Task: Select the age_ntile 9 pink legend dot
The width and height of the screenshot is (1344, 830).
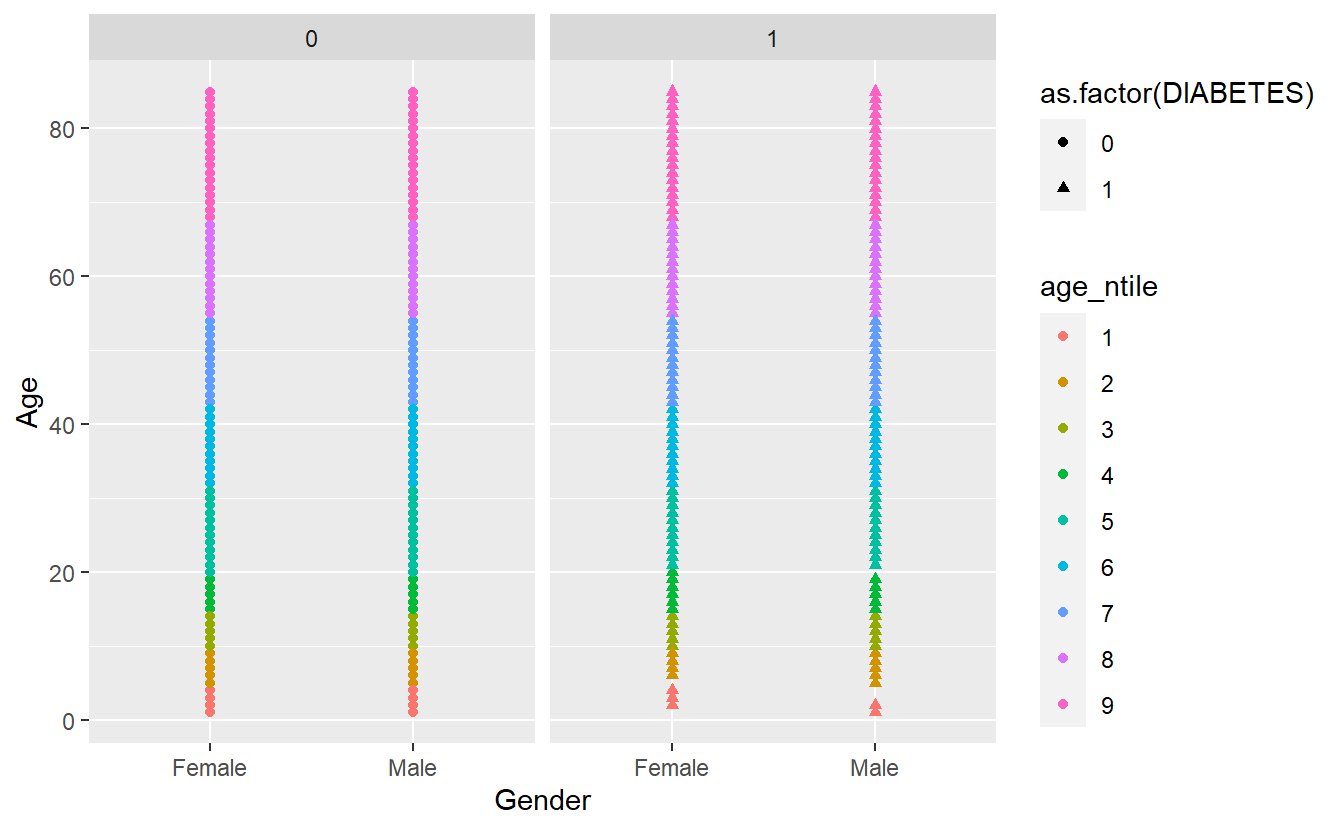Action: point(1063,705)
